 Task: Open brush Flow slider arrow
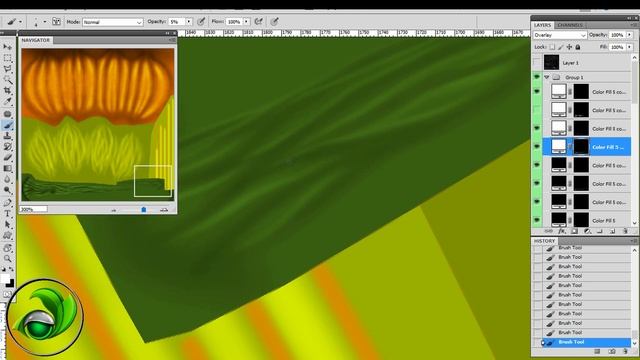(247, 22)
